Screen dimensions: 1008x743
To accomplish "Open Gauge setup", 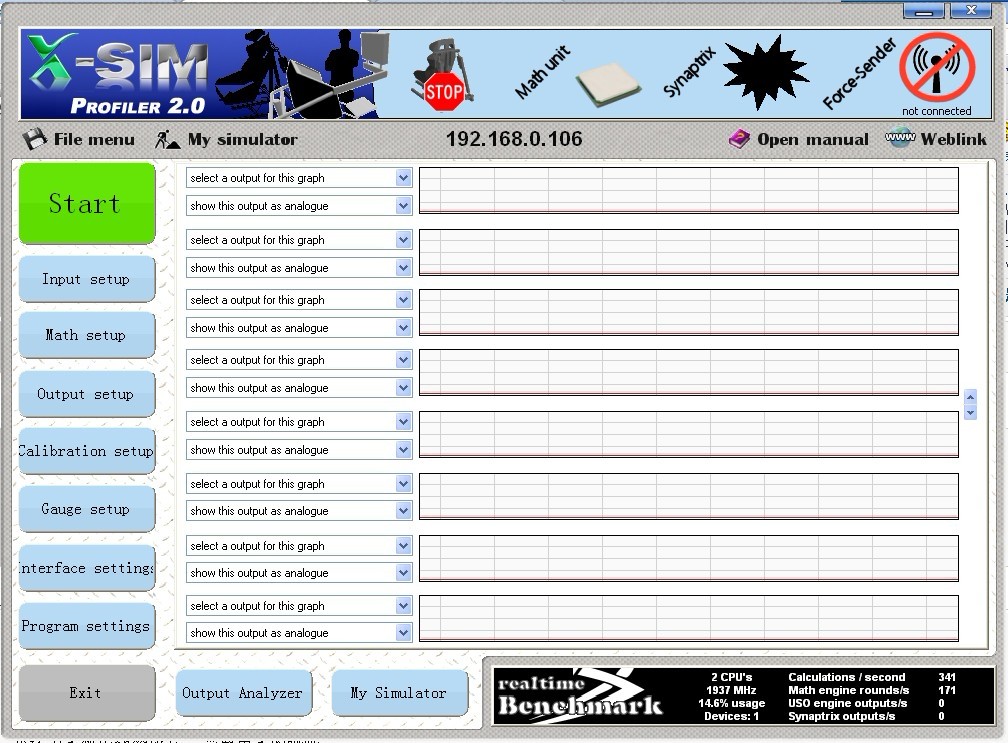I will point(87,509).
